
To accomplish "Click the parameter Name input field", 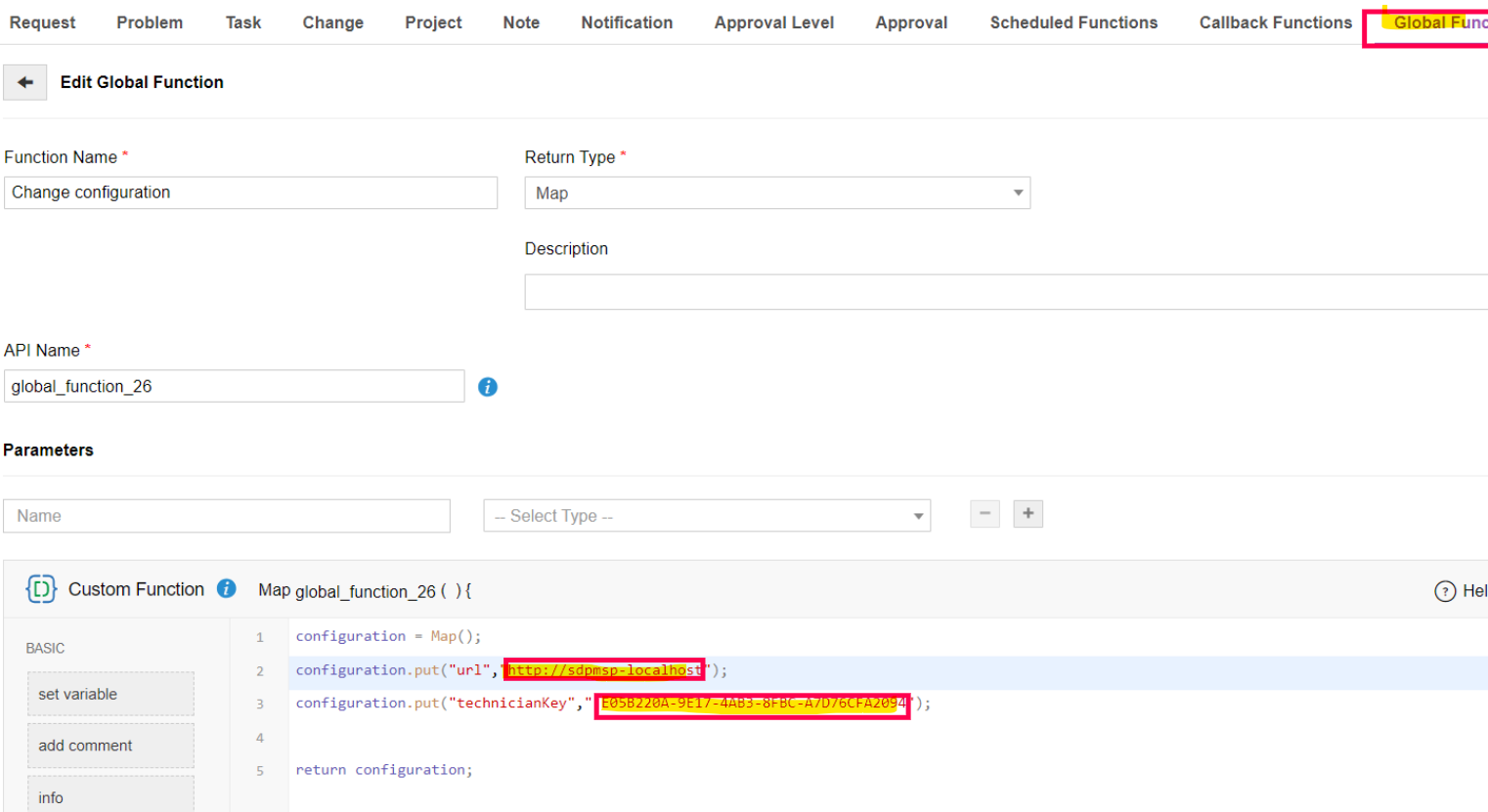I will (x=227, y=516).
